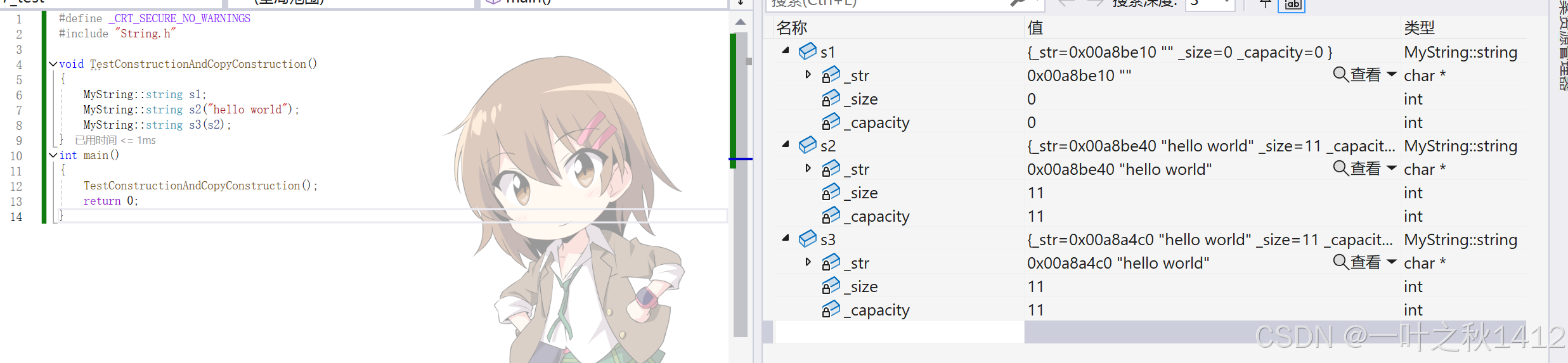
Task: Click the 值 column header
Action: [x=1035, y=28]
